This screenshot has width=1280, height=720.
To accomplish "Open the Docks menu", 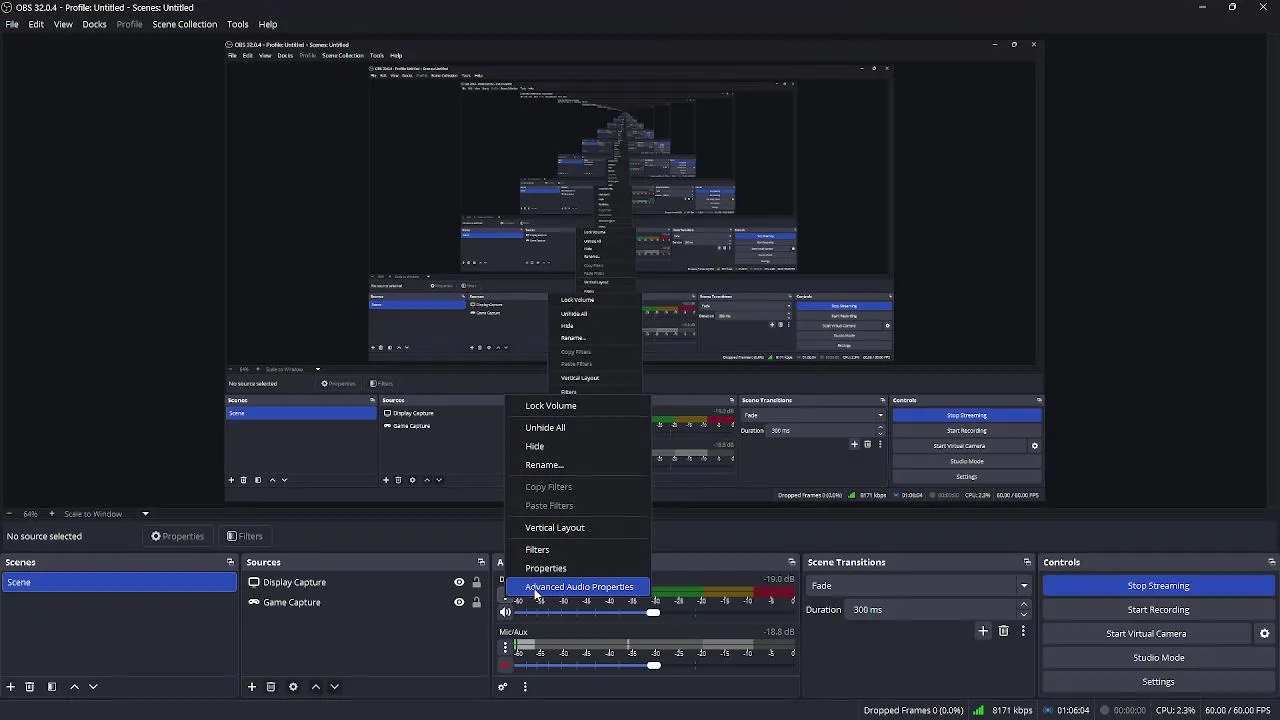I will [x=94, y=24].
